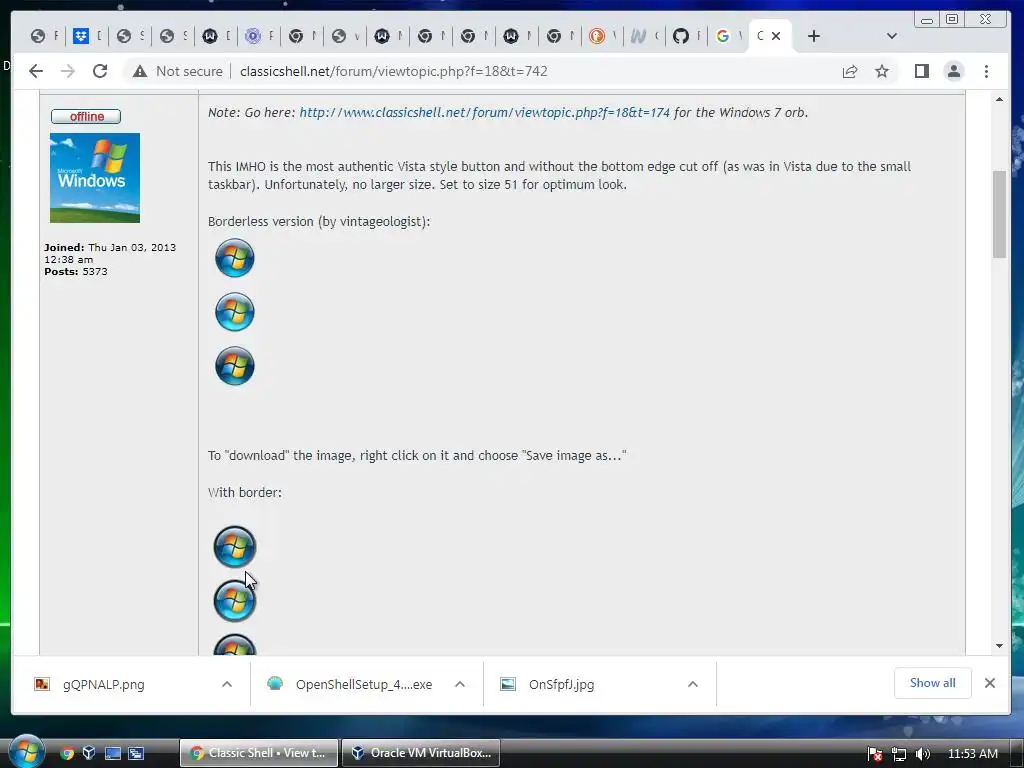Open the Chrome profile avatar menu

(953, 71)
